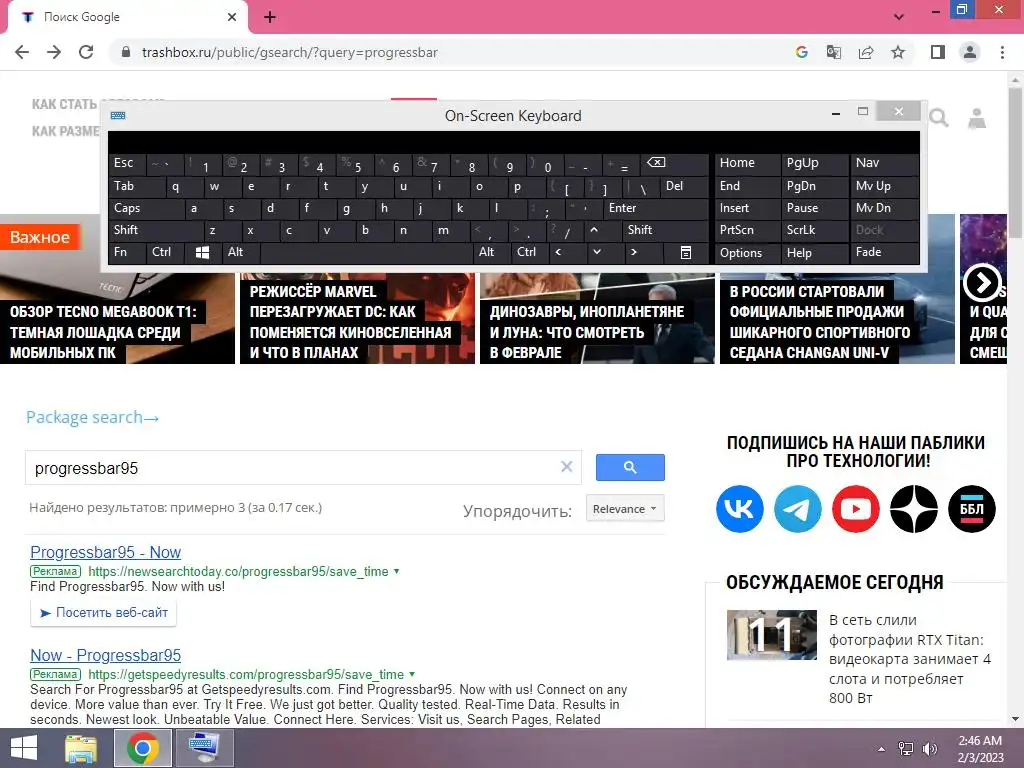Toggle the Fn key on keyboard
The width and height of the screenshot is (1024, 768).
click(x=127, y=253)
